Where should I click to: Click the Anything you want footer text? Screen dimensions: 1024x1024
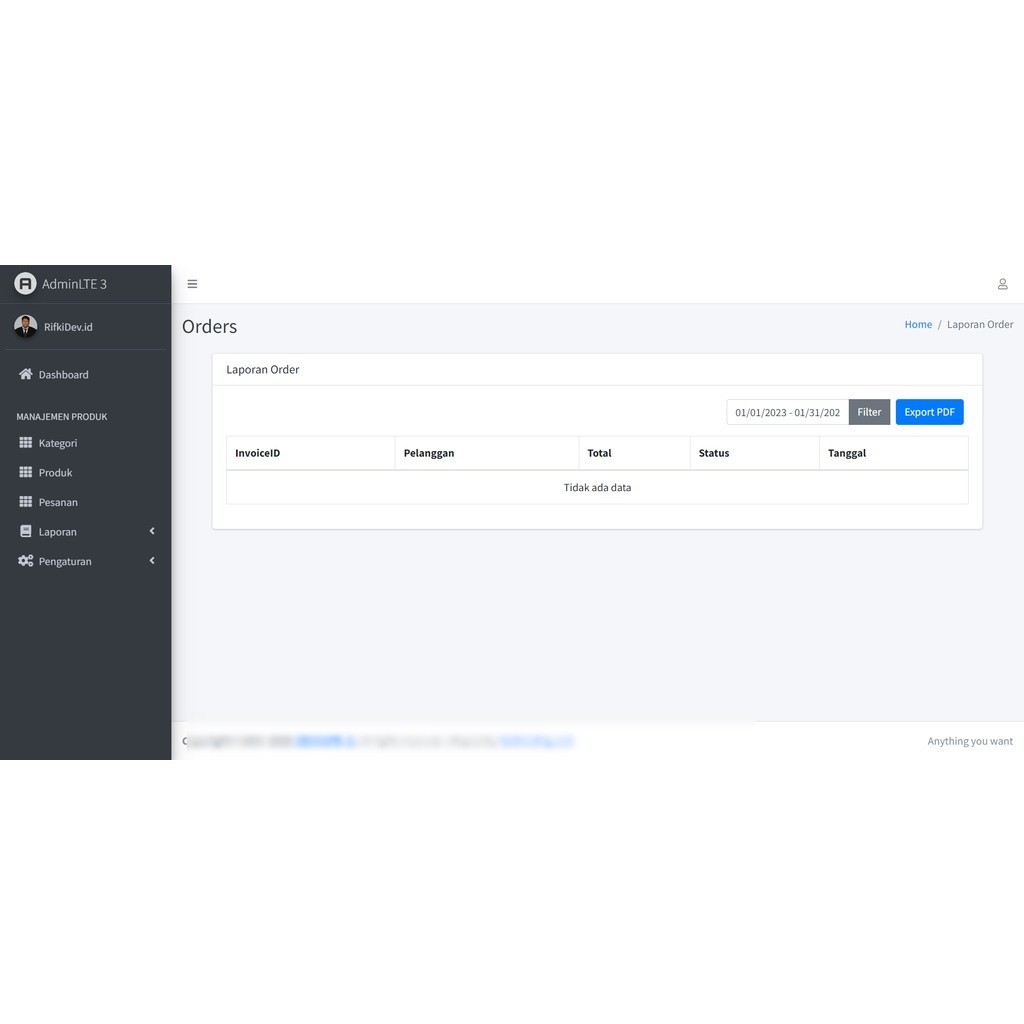pyautogui.click(x=970, y=741)
